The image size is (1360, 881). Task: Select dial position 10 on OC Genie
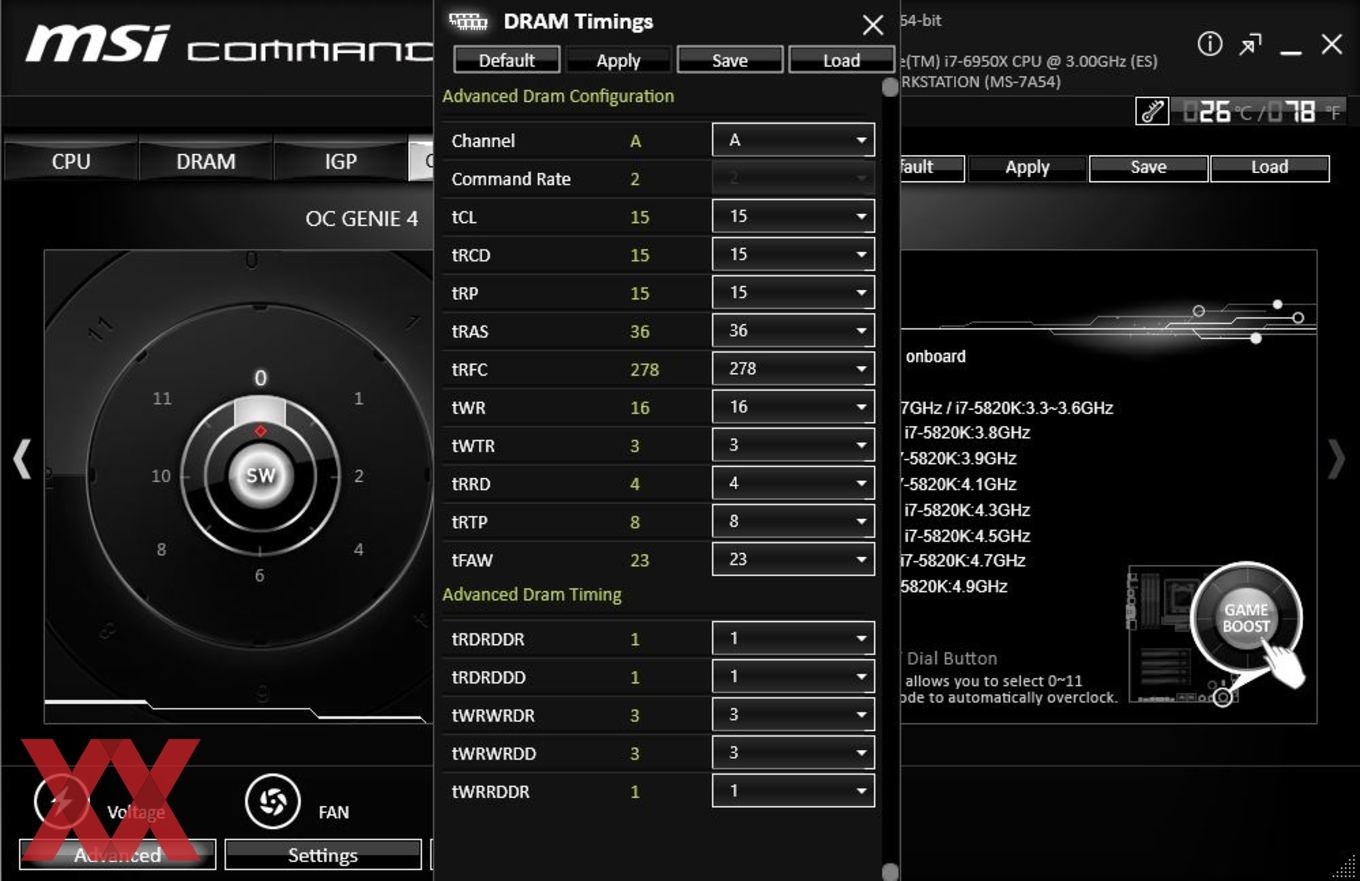pos(161,475)
